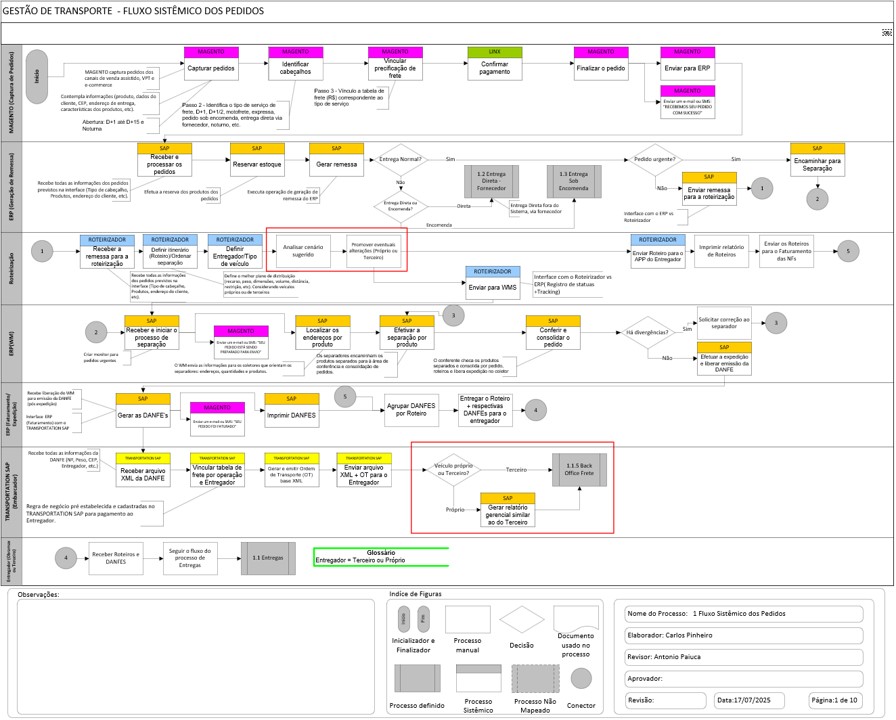This screenshot has width=896, height=720.
Task: Select connector 1 at start of Roteirização lane
Action: pos(42,251)
